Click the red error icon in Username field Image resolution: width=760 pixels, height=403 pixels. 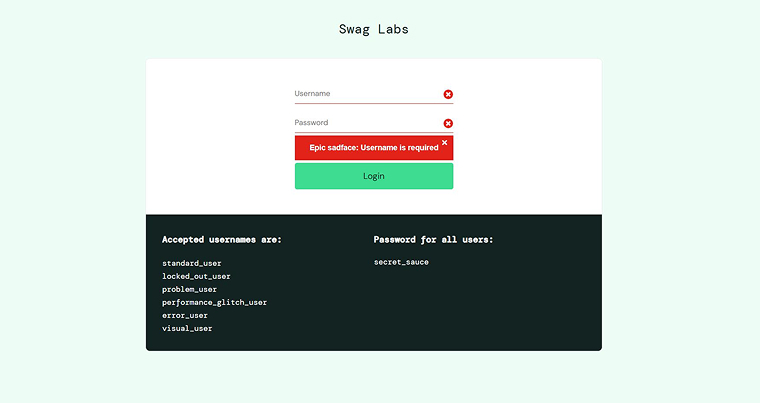pyautogui.click(x=448, y=95)
